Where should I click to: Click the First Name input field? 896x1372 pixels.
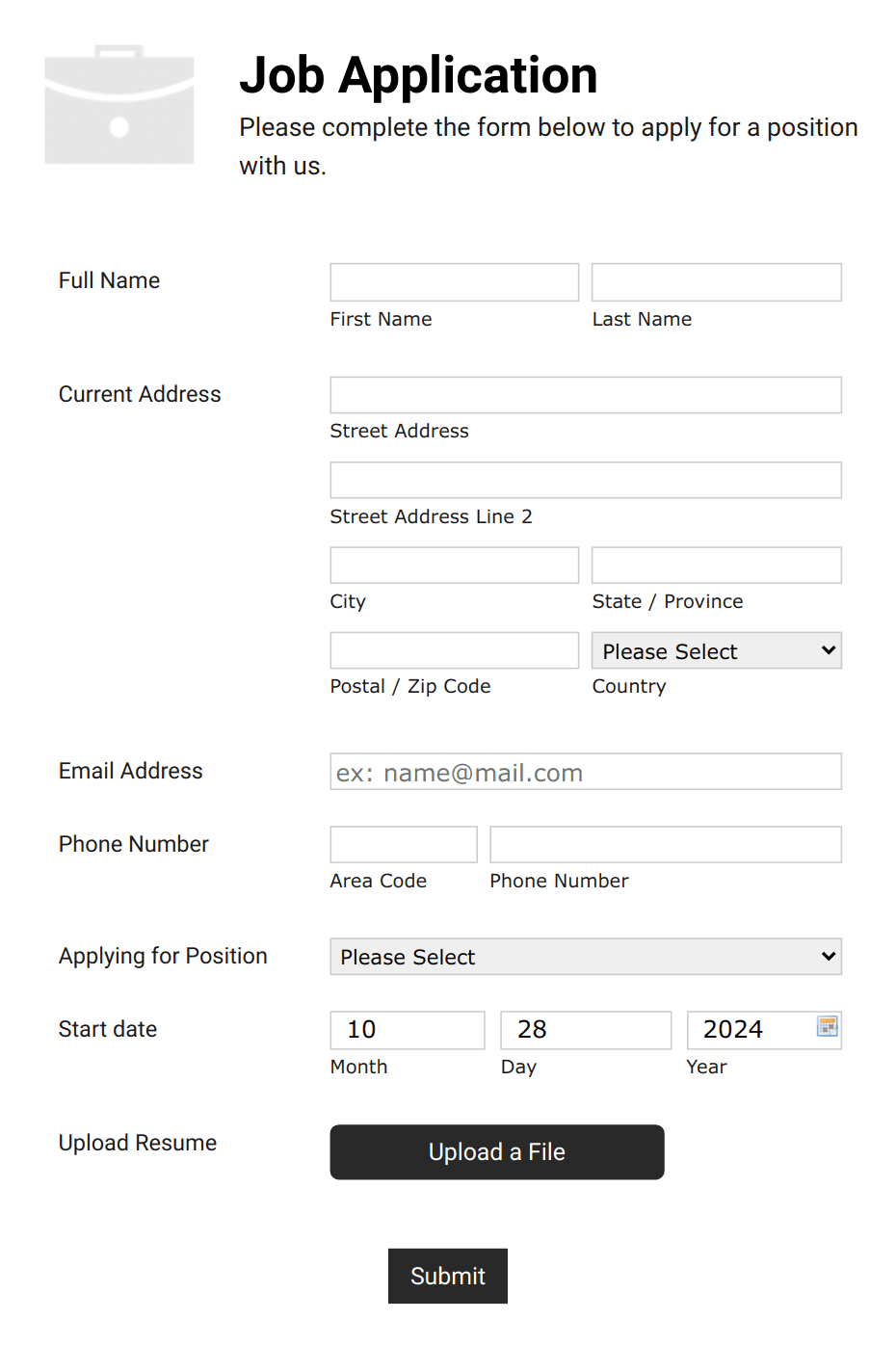[453, 281]
